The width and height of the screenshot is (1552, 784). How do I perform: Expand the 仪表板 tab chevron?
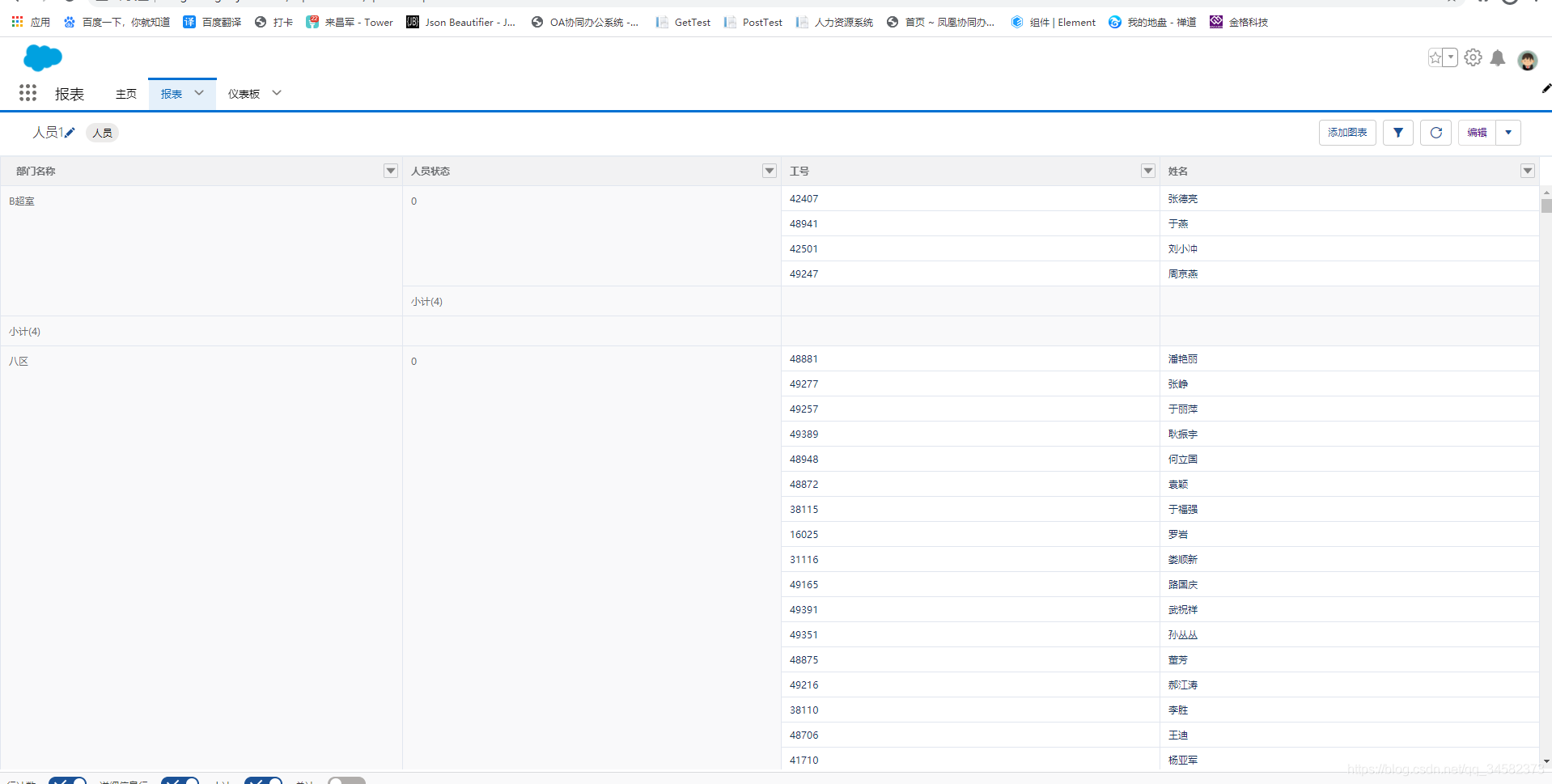click(276, 92)
